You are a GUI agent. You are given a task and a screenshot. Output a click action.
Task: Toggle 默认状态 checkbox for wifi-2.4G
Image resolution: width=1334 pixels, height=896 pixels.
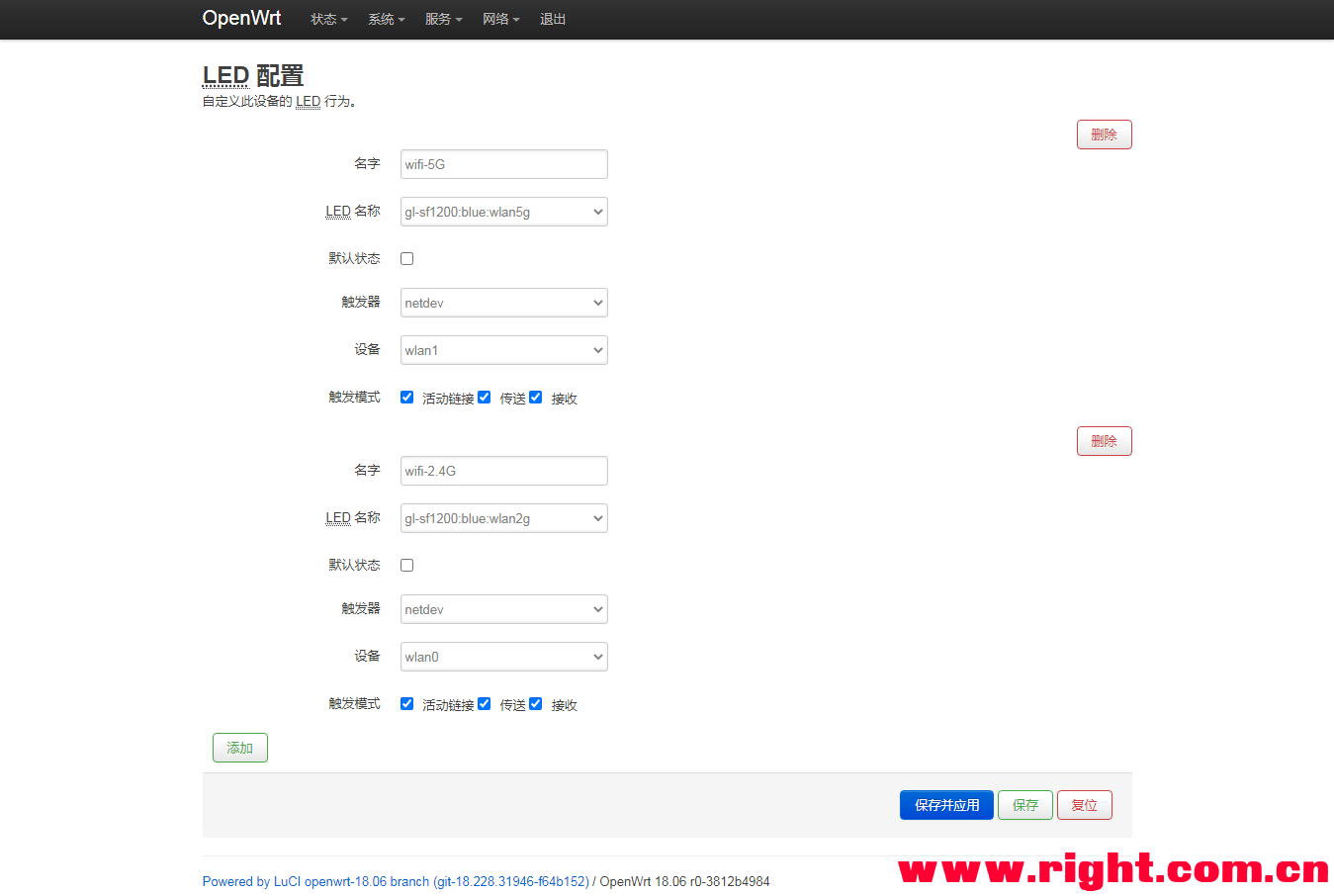[406, 565]
